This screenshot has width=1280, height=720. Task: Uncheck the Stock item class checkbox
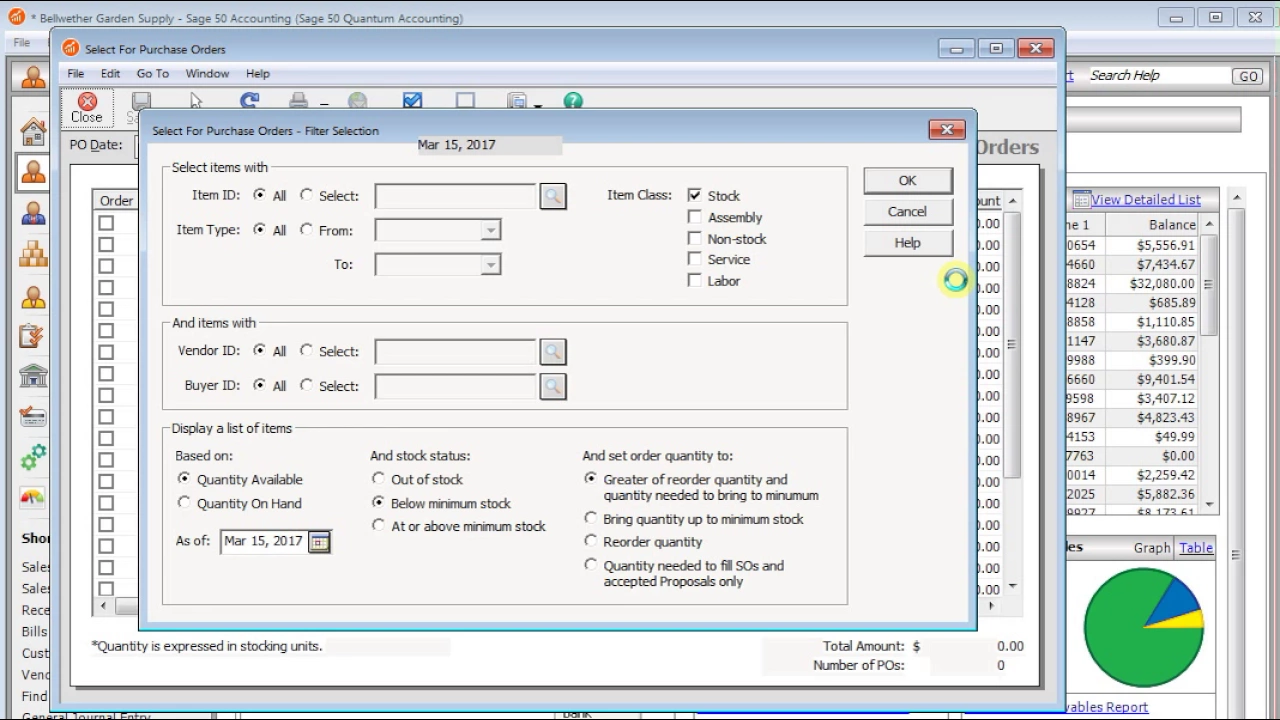(694, 195)
